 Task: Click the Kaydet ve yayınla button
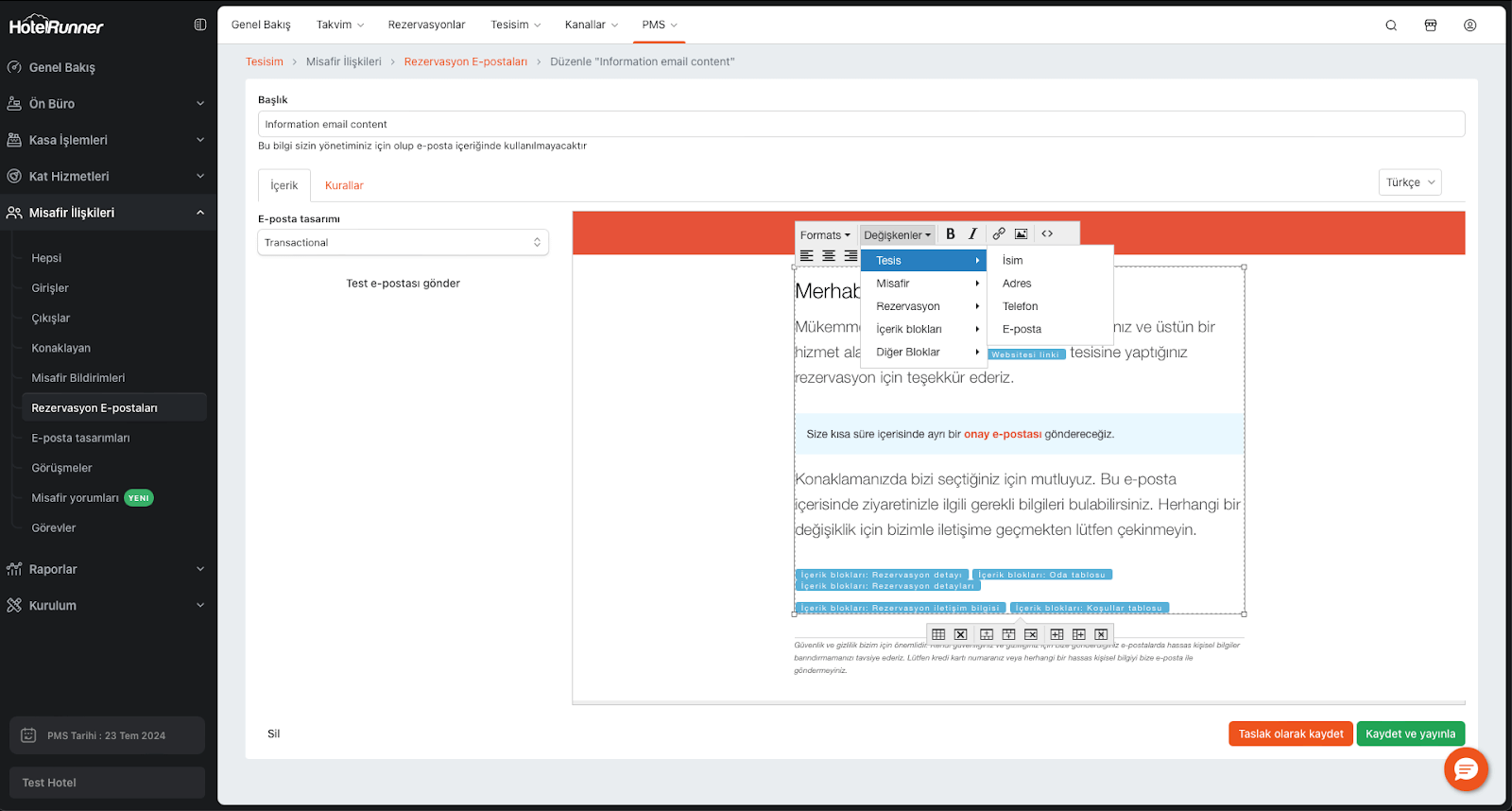click(x=1410, y=734)
